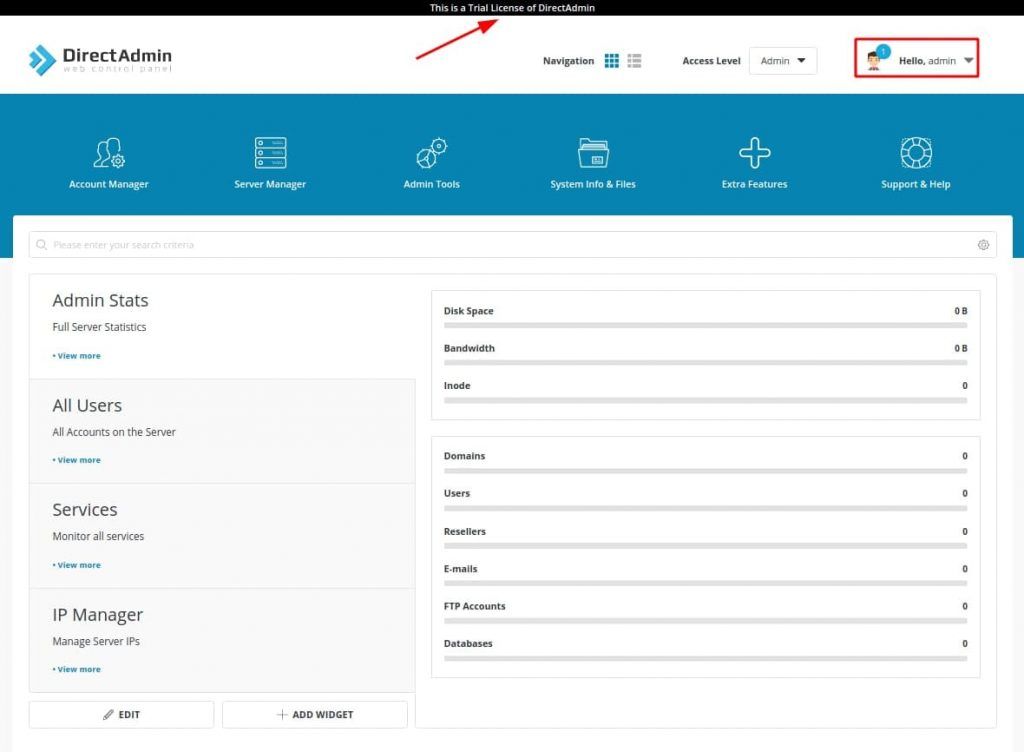
Task: Click the admin user avatar
Action: click(x=874, y=61)
